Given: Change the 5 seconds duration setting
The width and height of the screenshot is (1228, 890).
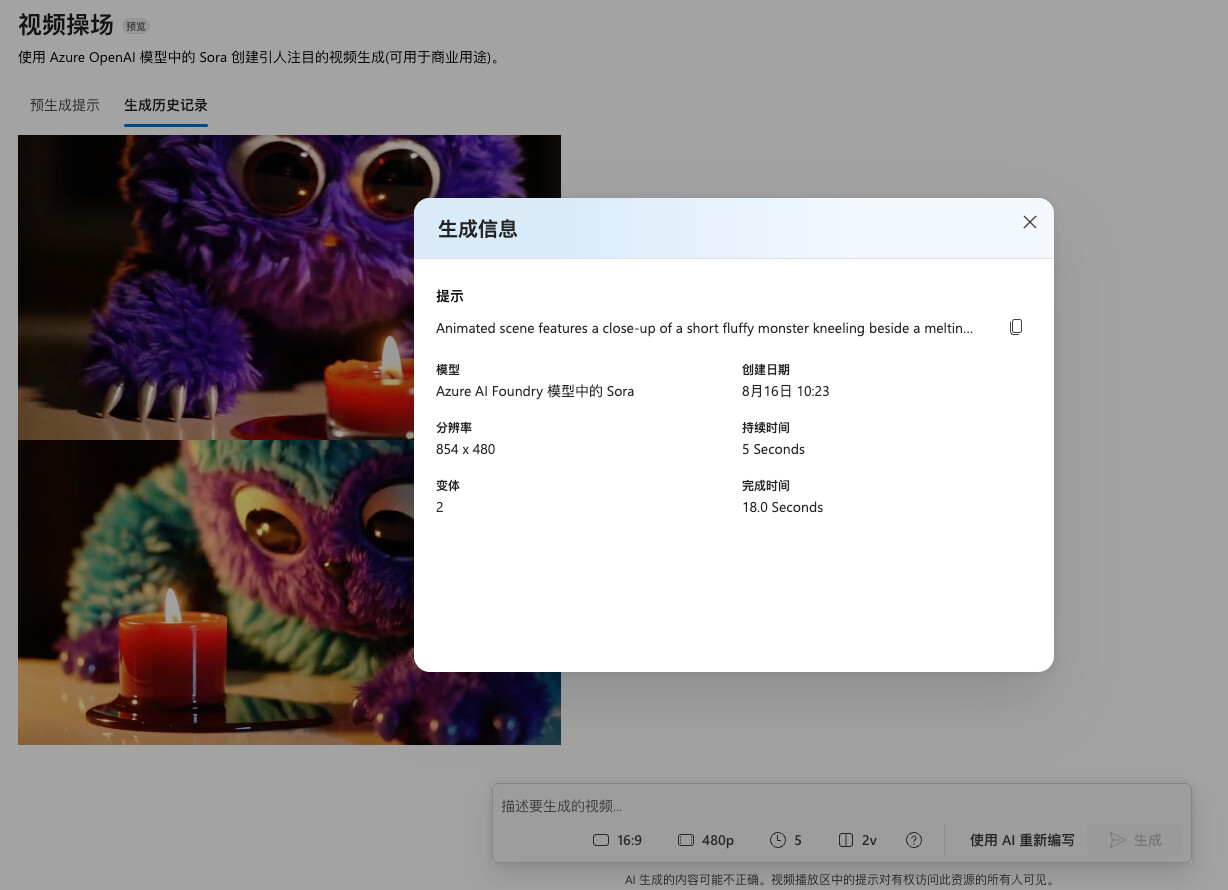Looking at the screenshot, I should 787,840.
